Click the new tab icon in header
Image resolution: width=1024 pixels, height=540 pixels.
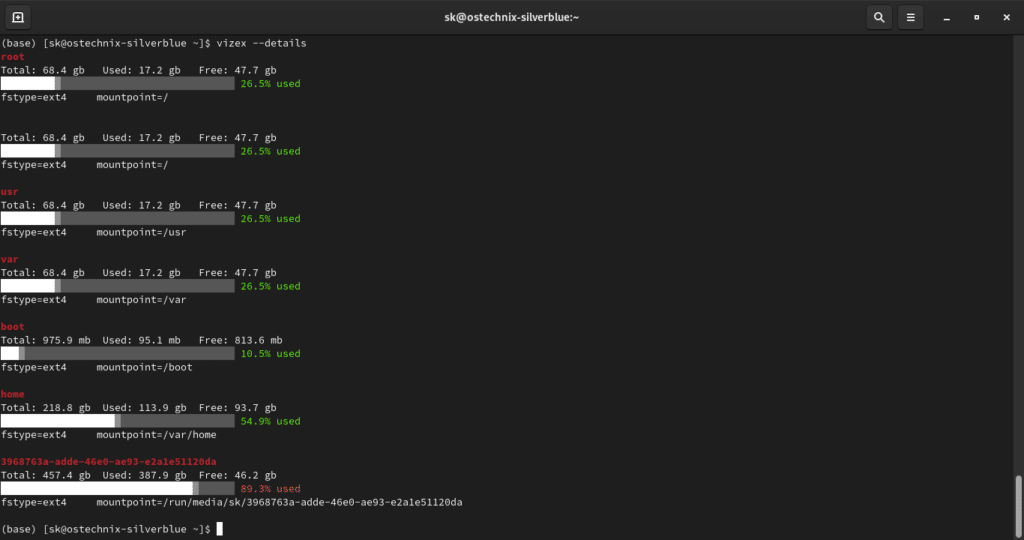tap(18, 17)
